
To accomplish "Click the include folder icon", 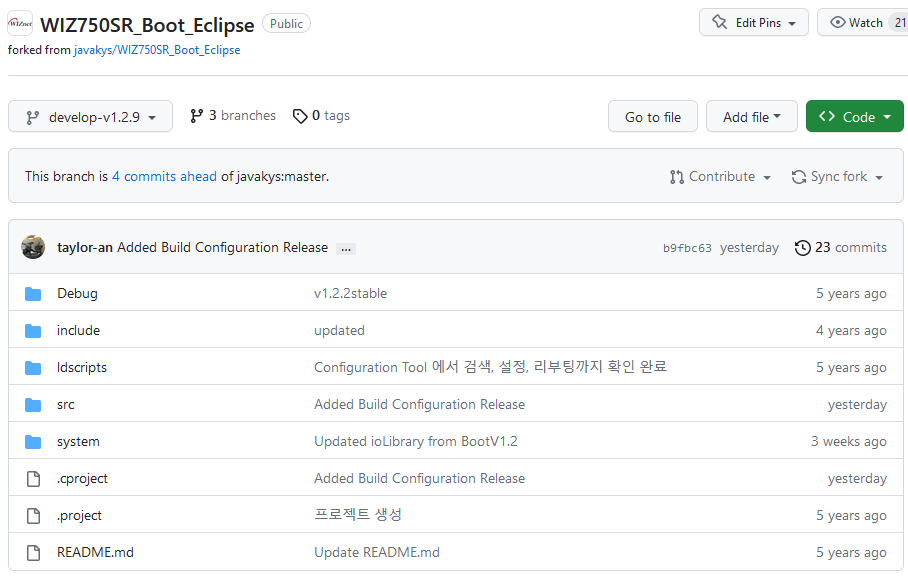I will tap(33, 331).
